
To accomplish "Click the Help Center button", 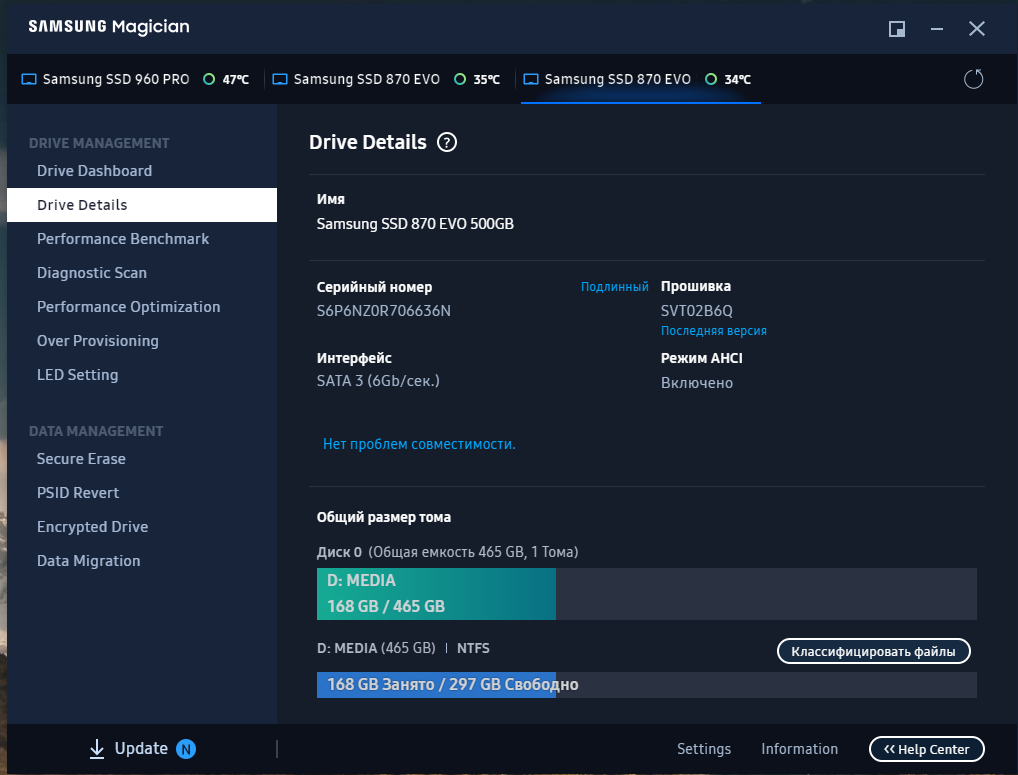I will tap(926, 749).
